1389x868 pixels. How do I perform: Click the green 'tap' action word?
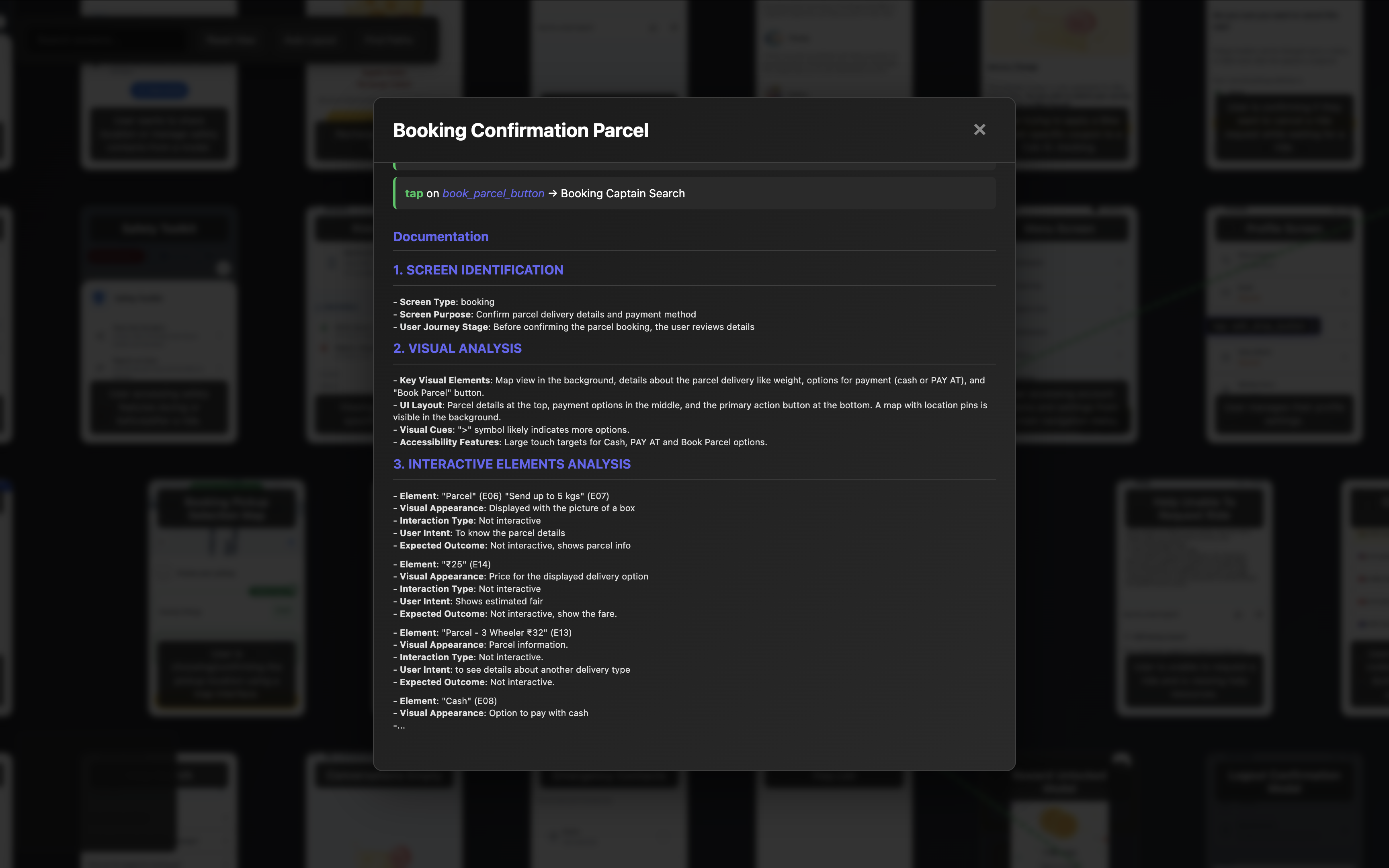(x=414, y=193)
